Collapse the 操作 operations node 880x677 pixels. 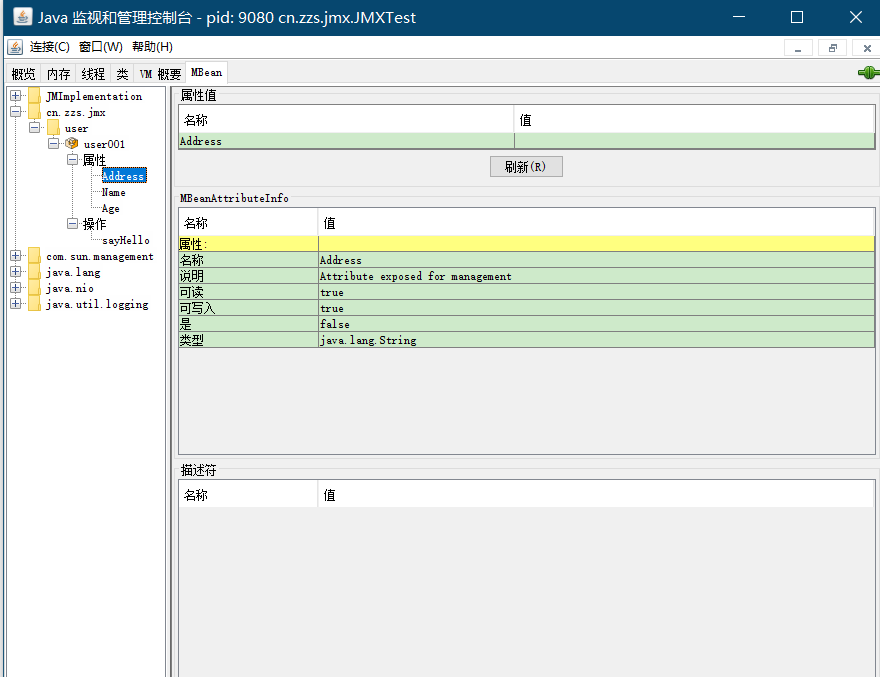pos(72,223)
